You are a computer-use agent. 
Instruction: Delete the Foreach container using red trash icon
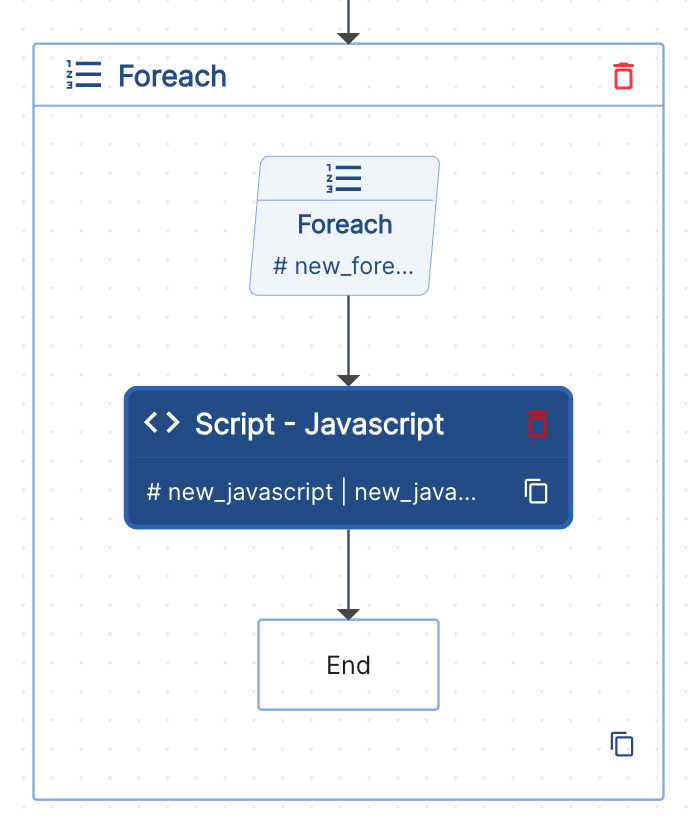pos(623,76)
